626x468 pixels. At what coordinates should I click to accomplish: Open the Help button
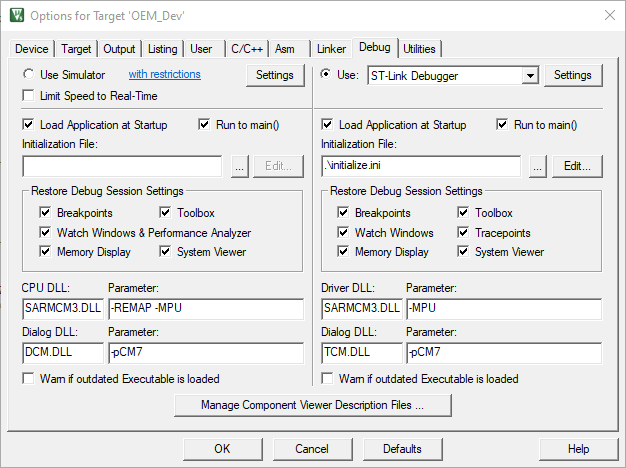tap(578, 449)
